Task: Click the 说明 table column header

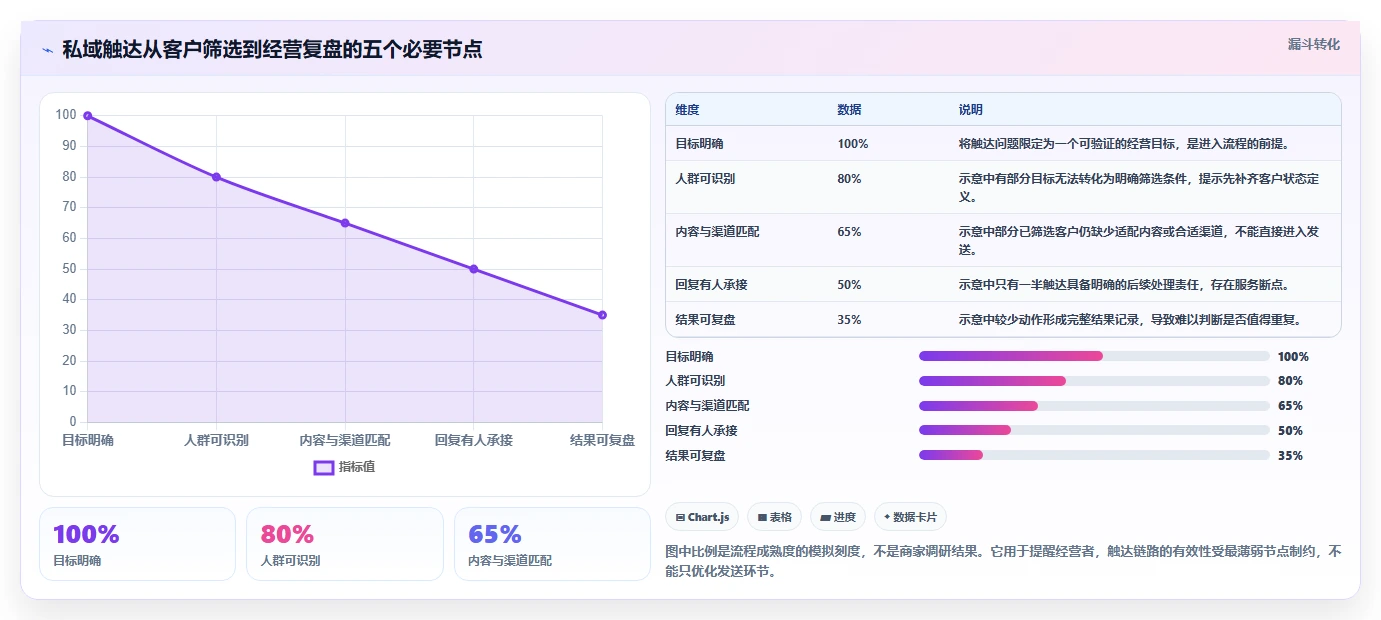Action: pyautogui.click(x=970, y=110)
